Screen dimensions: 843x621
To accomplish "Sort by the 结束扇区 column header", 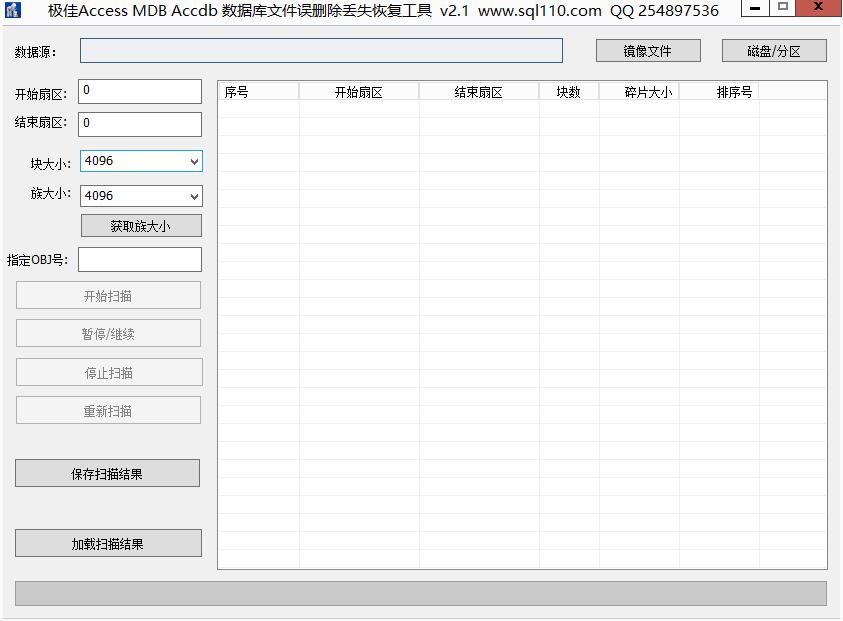I will click(x=478, y=92).
